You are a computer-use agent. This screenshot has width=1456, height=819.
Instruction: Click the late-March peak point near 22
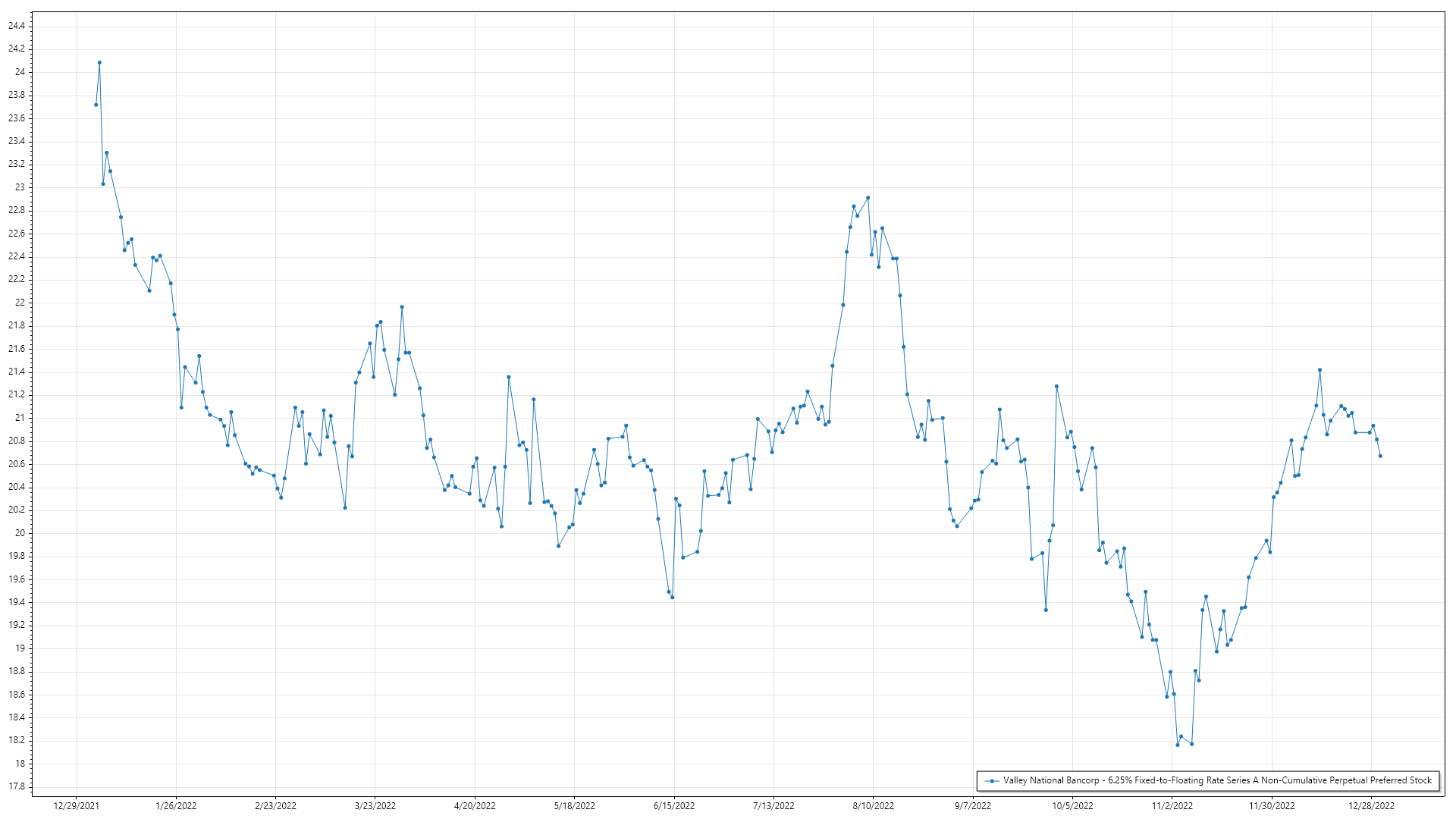(x=402, y=307)
